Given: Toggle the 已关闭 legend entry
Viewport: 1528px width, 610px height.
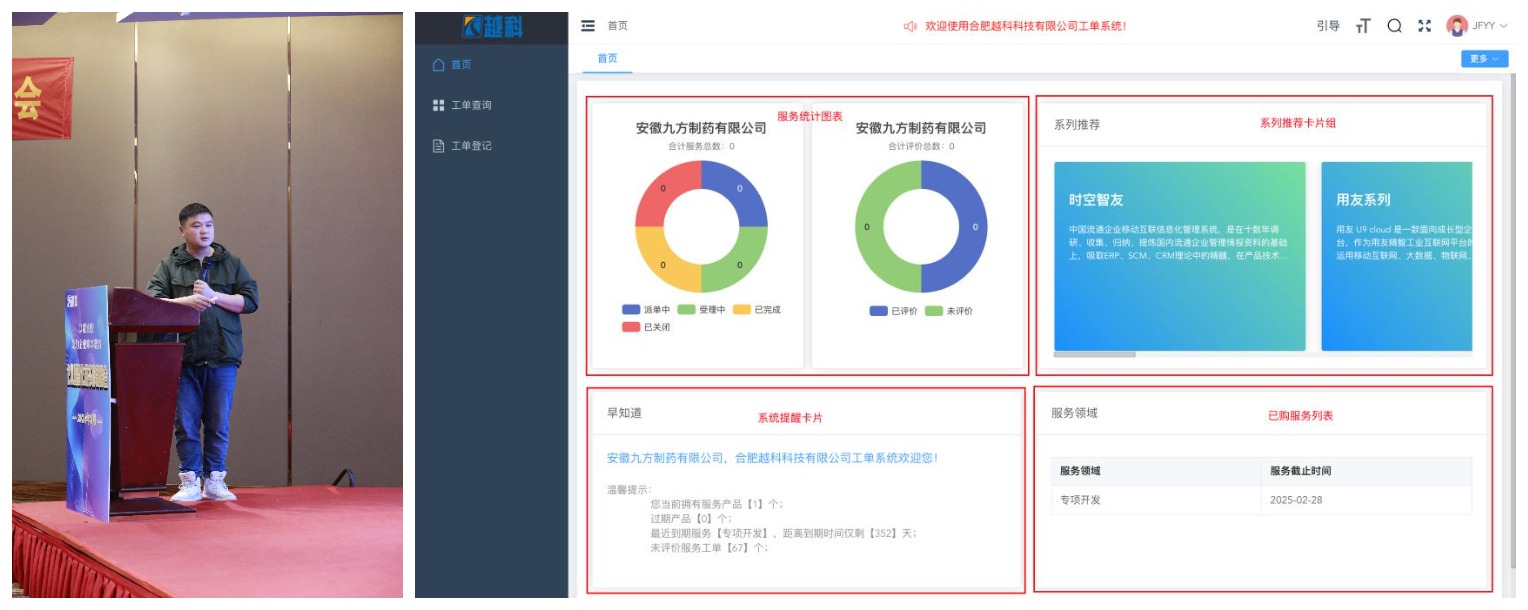Looking at the screenshot, I should (x=646, y=327).
